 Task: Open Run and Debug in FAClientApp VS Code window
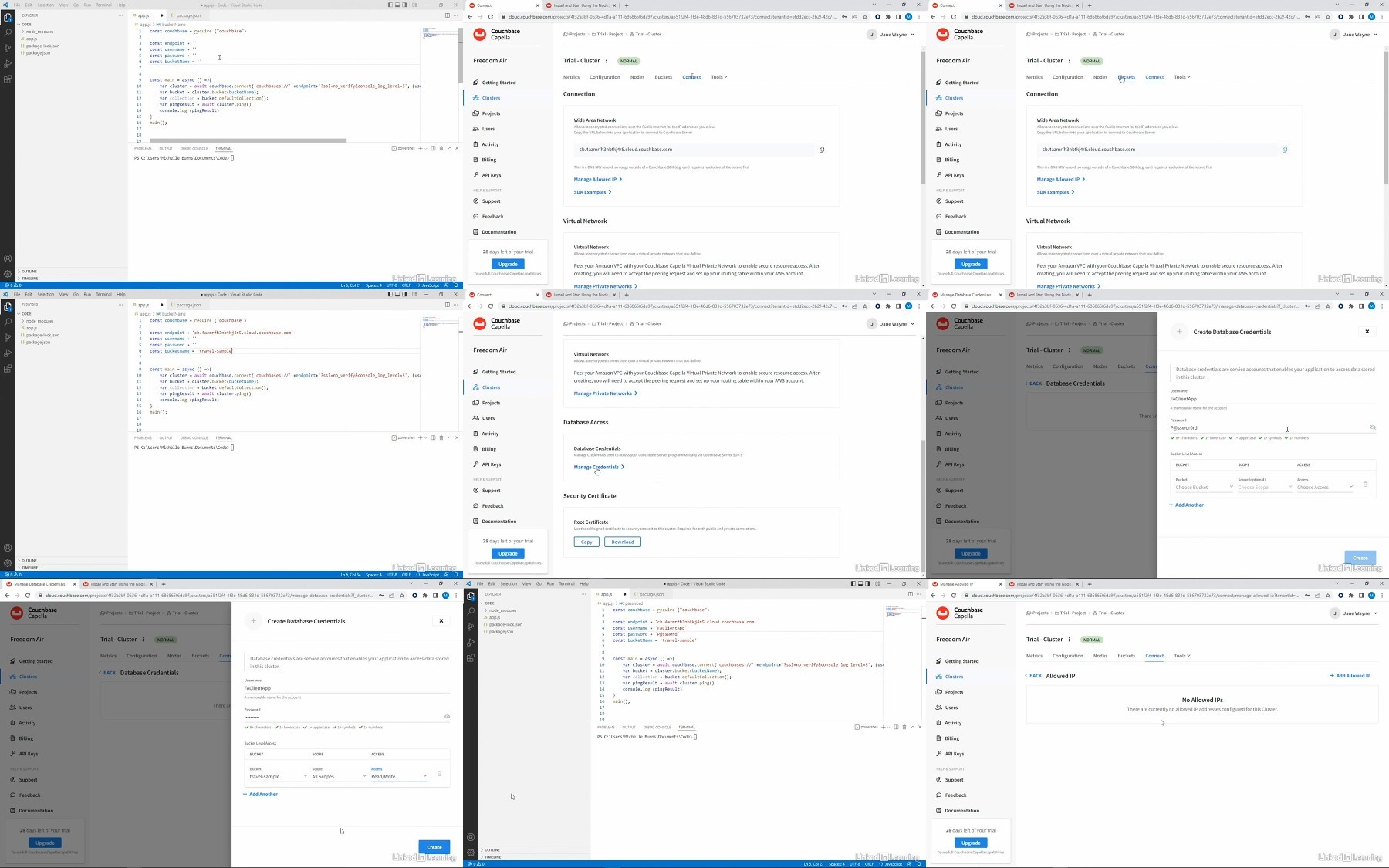pyautogui.click(x=471, y=642)
